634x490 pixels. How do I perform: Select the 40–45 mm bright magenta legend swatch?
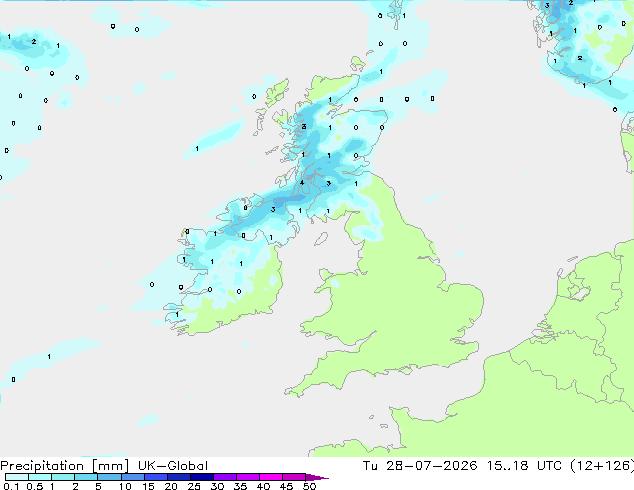[x=271, y=477]
